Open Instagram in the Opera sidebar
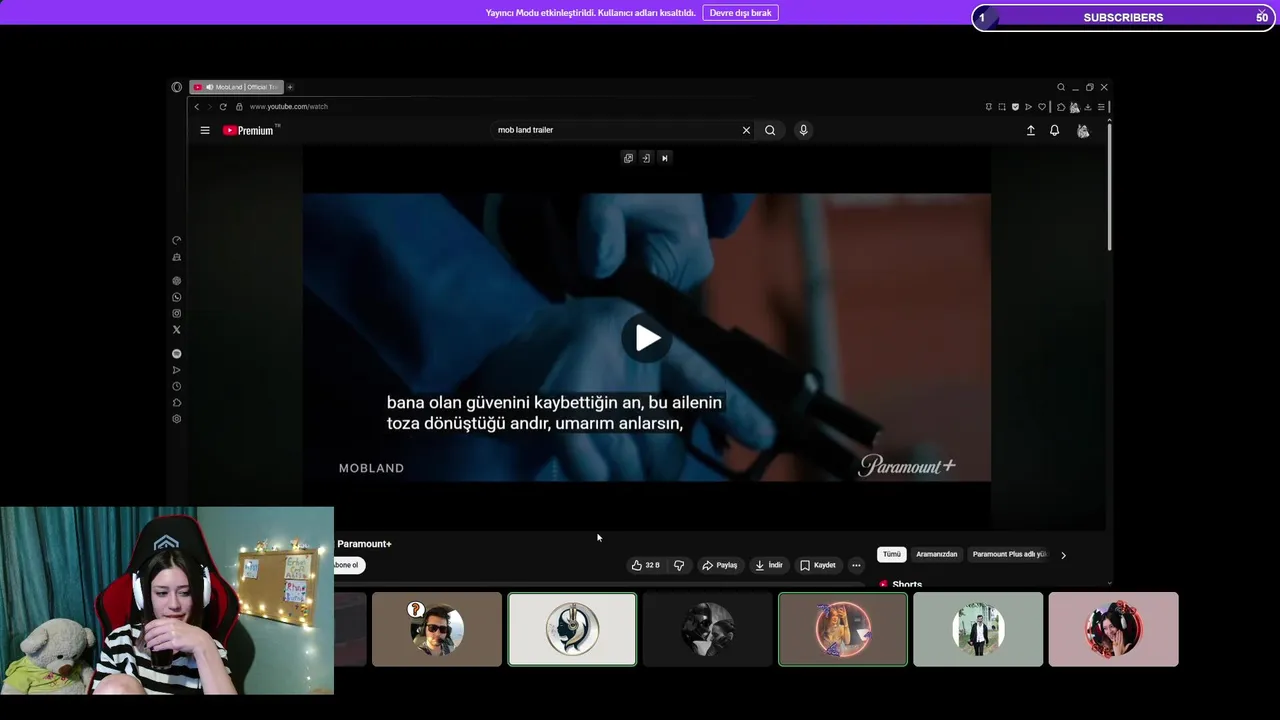The image size is (1280, 720). (177, 313)
